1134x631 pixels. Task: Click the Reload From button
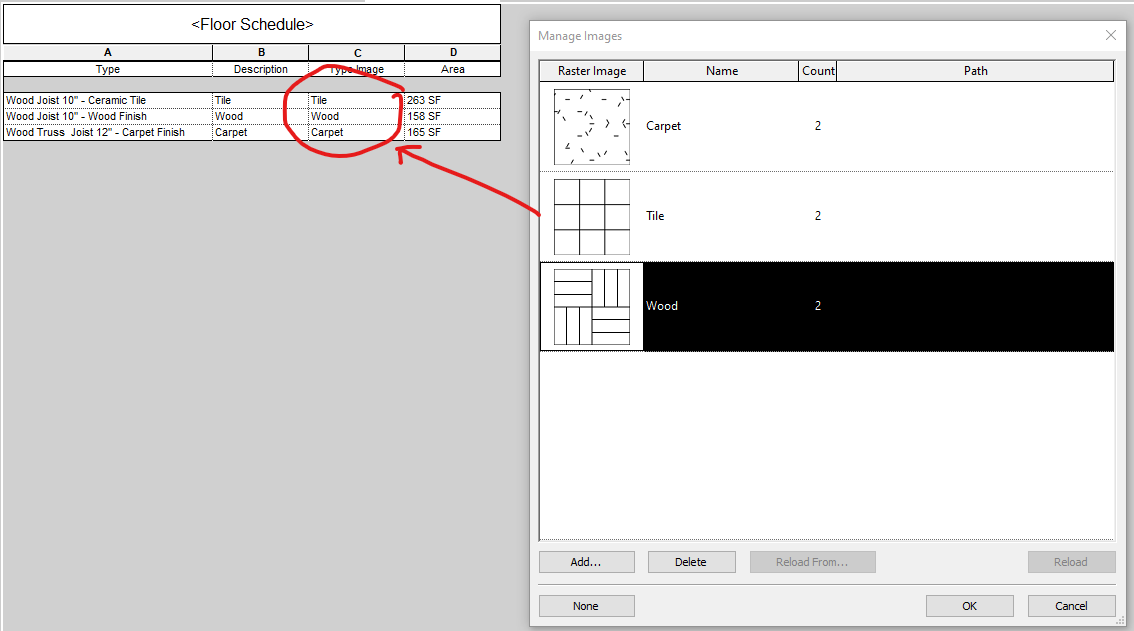(812, 561)
